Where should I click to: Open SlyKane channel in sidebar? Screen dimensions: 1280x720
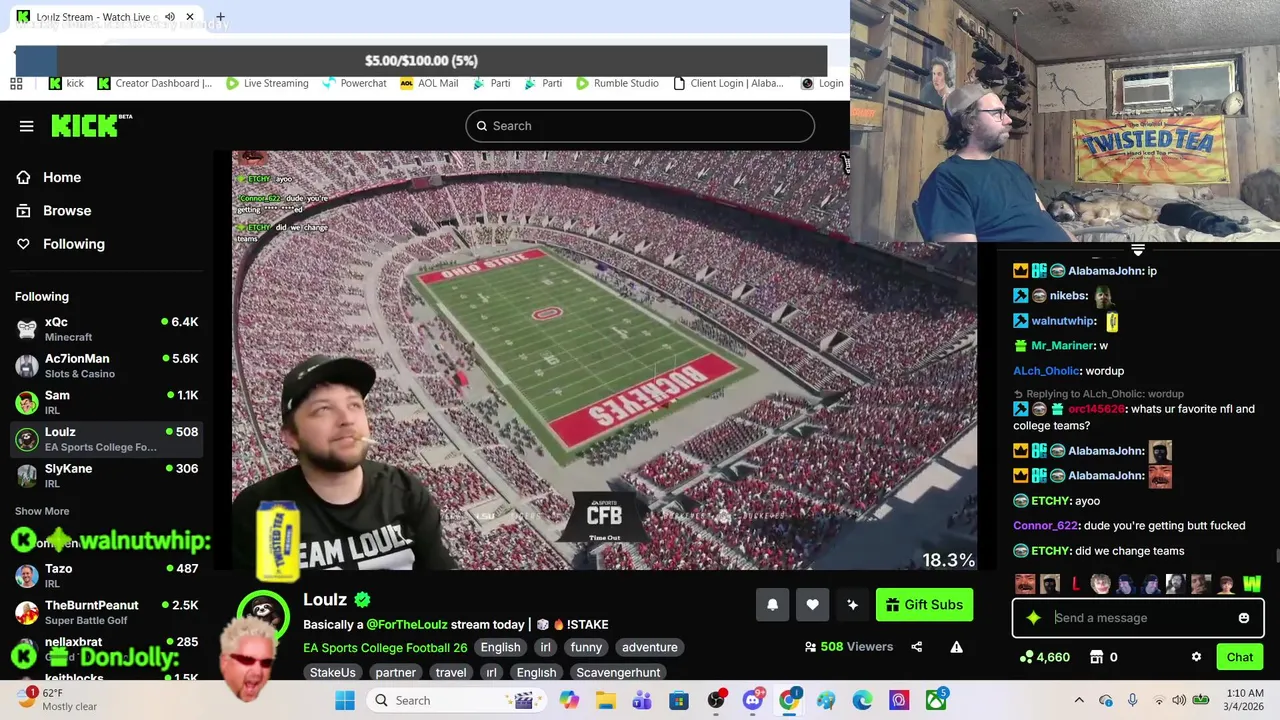pos(106,475)
